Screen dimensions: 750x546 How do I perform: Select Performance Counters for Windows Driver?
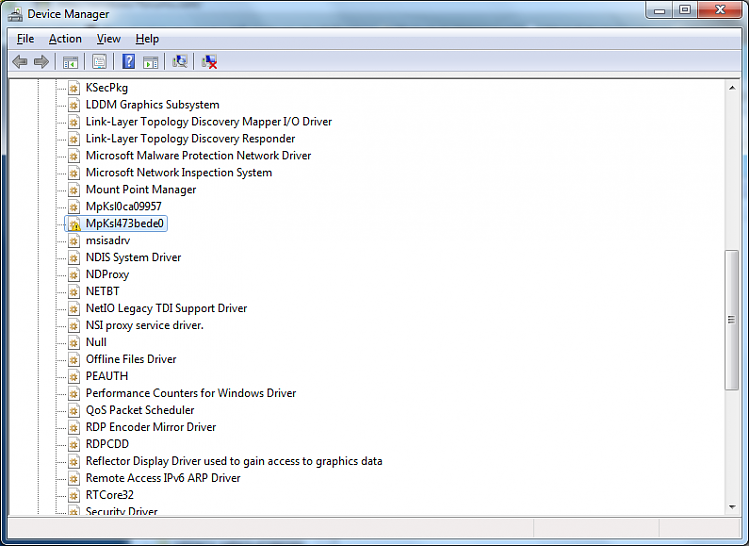point(190,393)
